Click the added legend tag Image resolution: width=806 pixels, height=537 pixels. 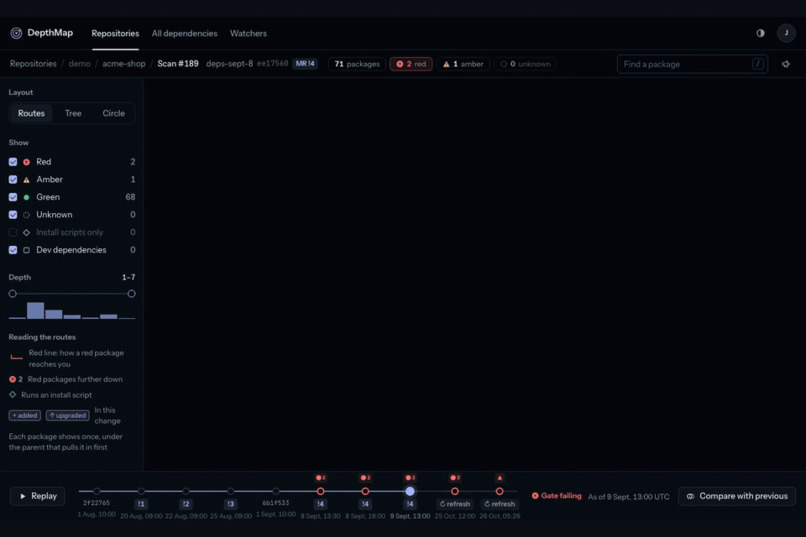pos(25,415)
